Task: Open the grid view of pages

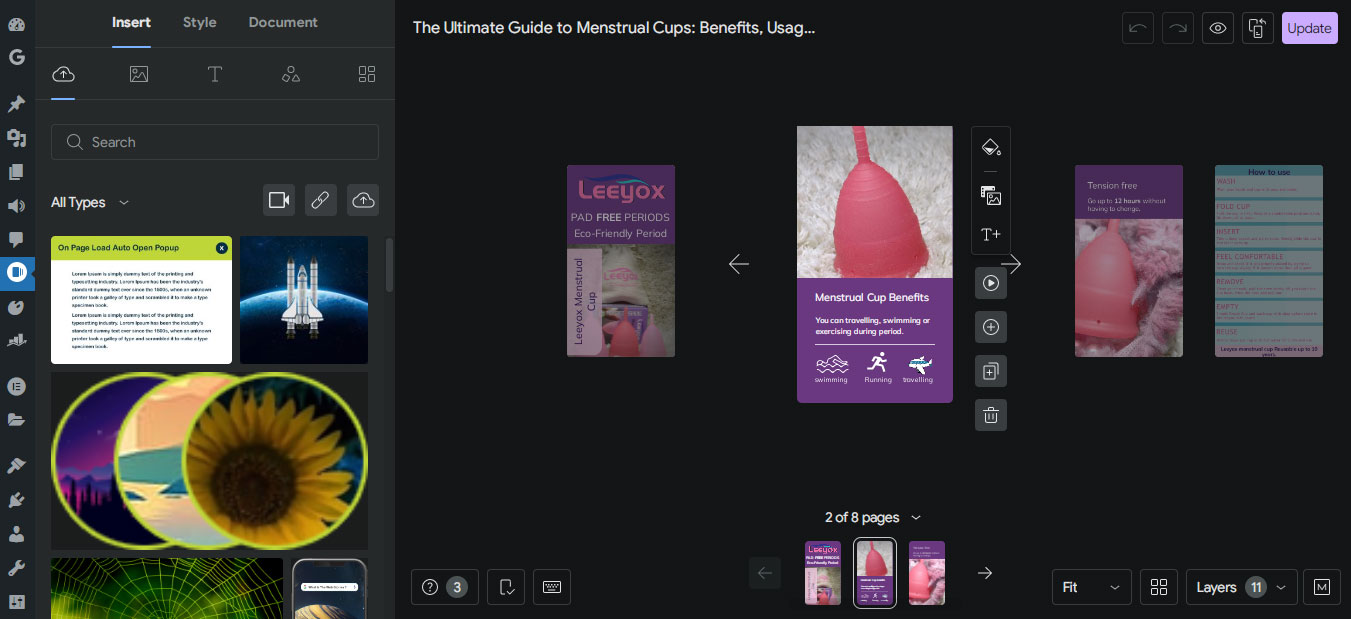Action: (x=1159, y=587)
